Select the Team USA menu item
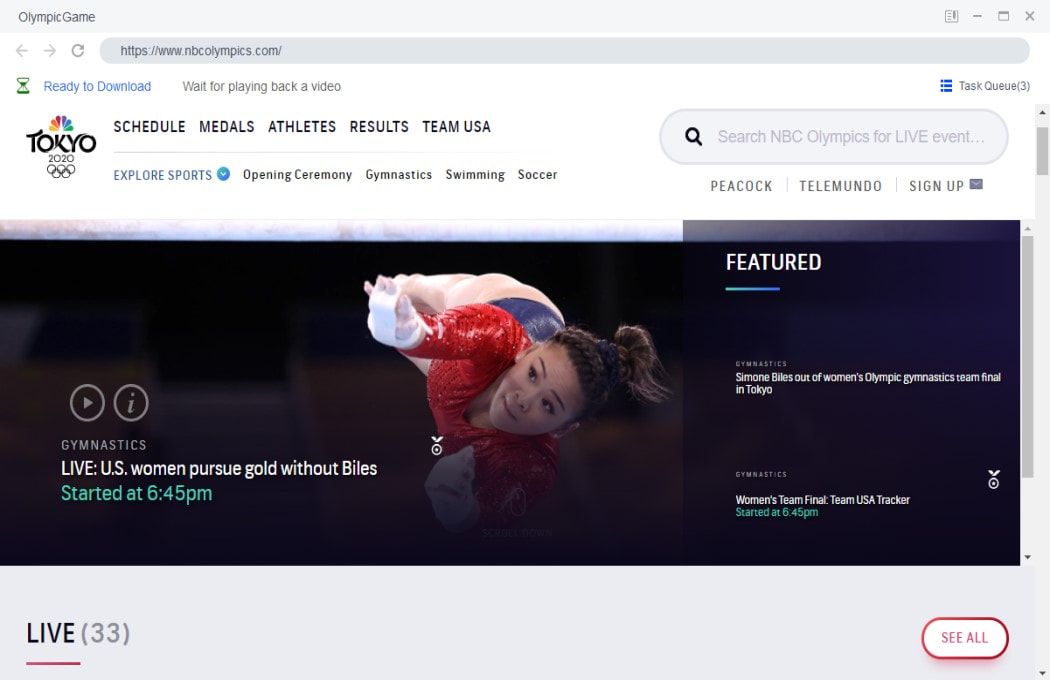Viewport: 1050px width, 680px height. 457,127
